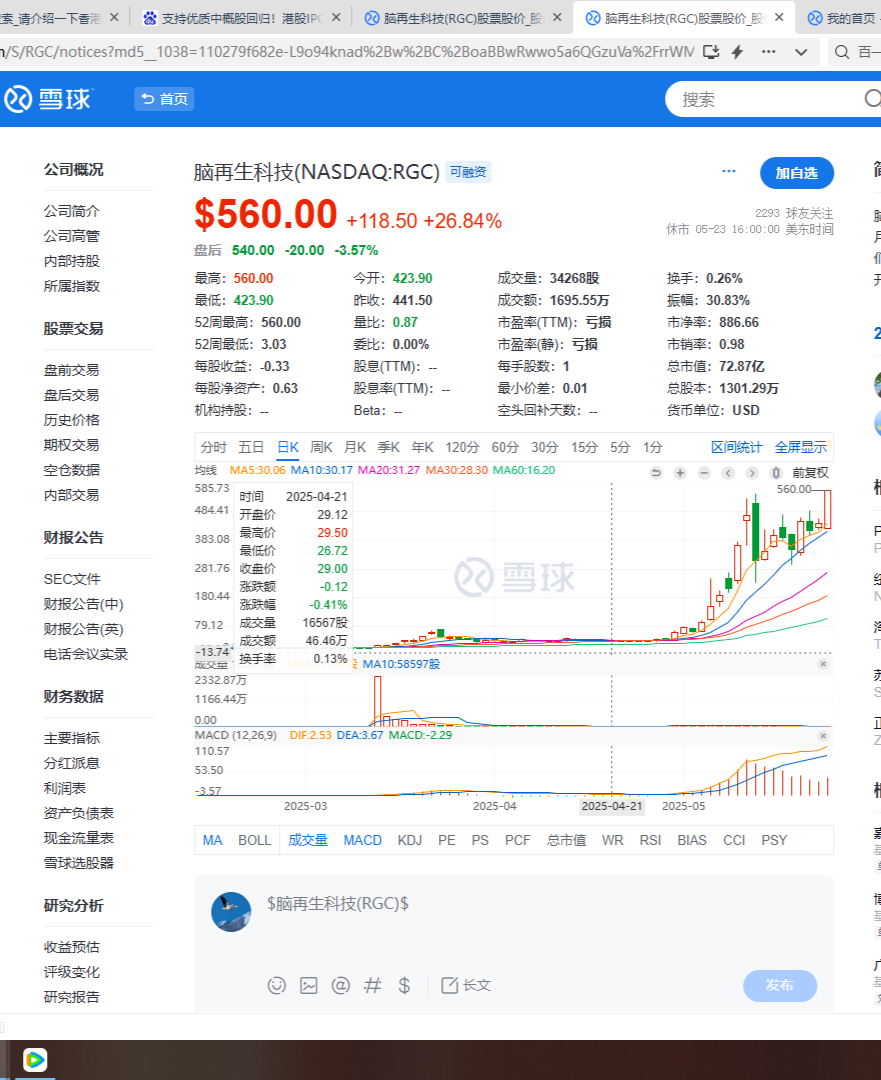Add stock with the 加自选 button
Viewport: 881px width, 1080px height.
pos(796,173)
